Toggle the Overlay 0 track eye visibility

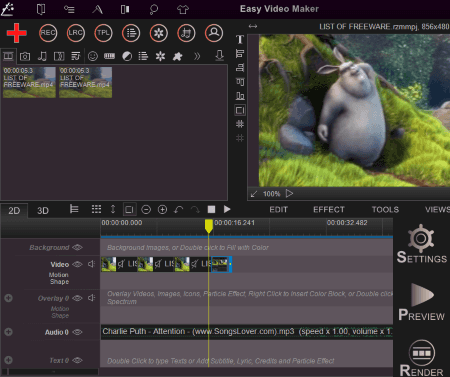pyautogui.click(x=77, y=298)
